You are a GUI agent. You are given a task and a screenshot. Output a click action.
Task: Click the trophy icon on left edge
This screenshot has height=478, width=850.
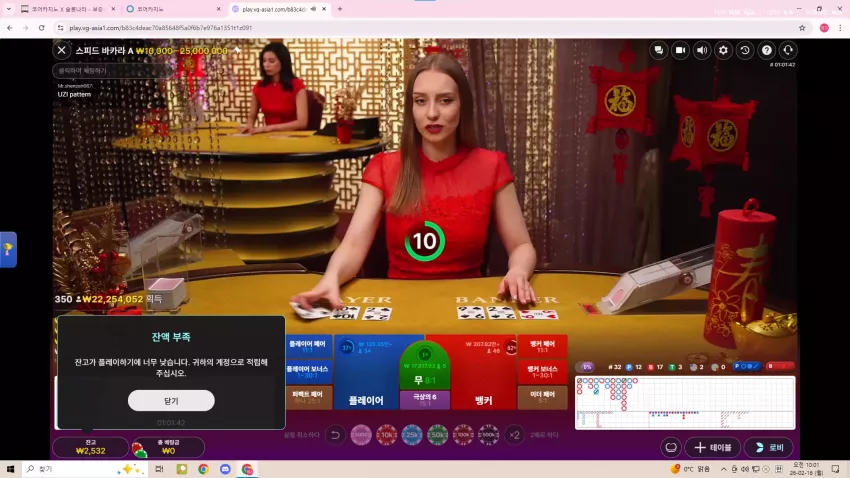click(x=8, y=249)
